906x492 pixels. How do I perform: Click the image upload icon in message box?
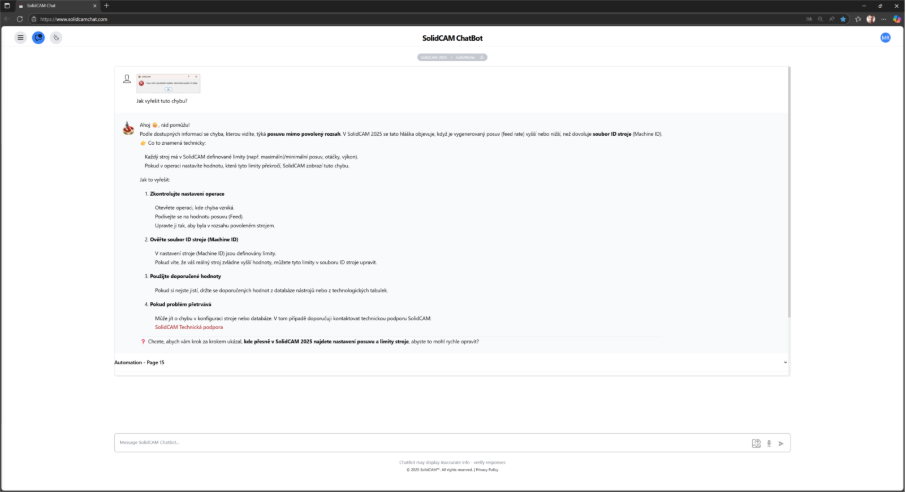pyautogui.click(x=756, y=443)
